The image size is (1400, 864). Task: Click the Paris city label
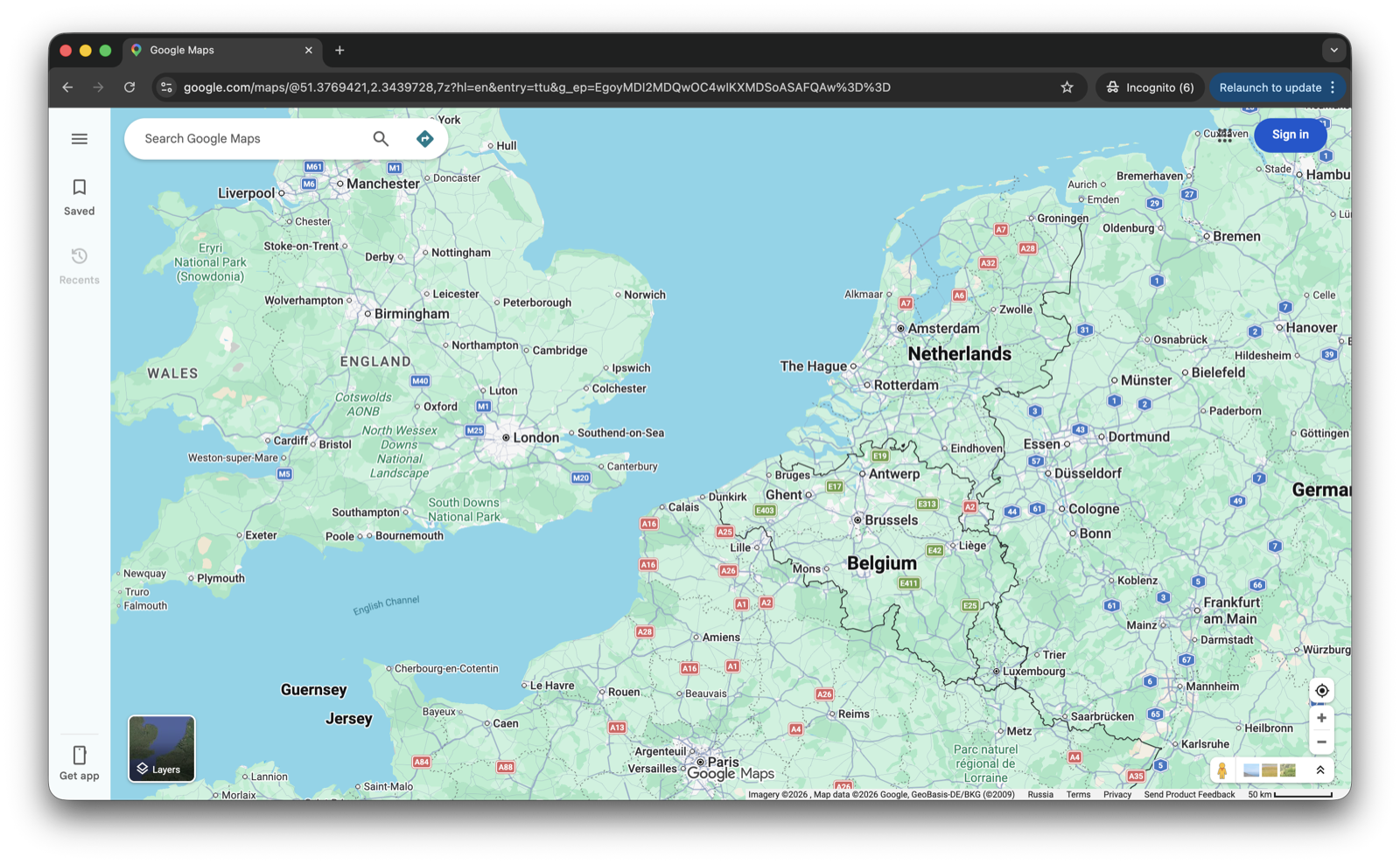[x=723, y=762]
